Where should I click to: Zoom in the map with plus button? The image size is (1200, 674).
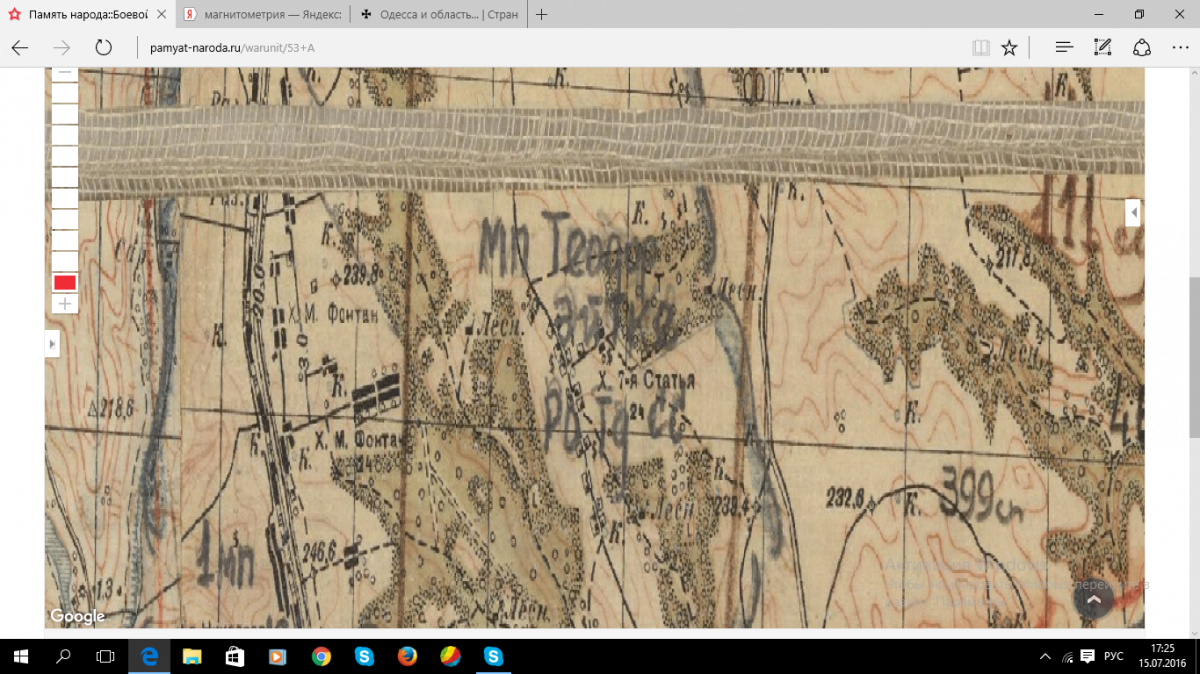(65, 304)
